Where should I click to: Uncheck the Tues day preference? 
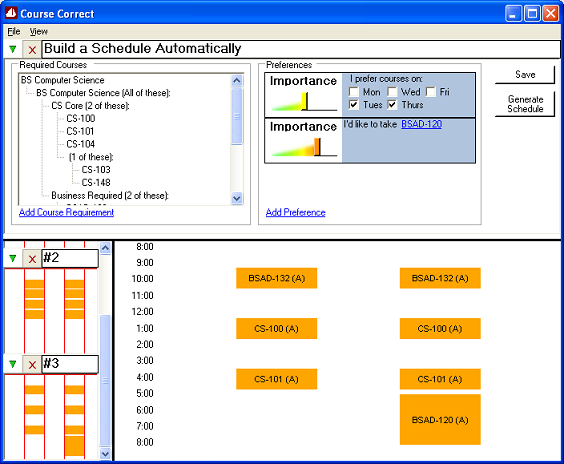(x=354, y=105)
